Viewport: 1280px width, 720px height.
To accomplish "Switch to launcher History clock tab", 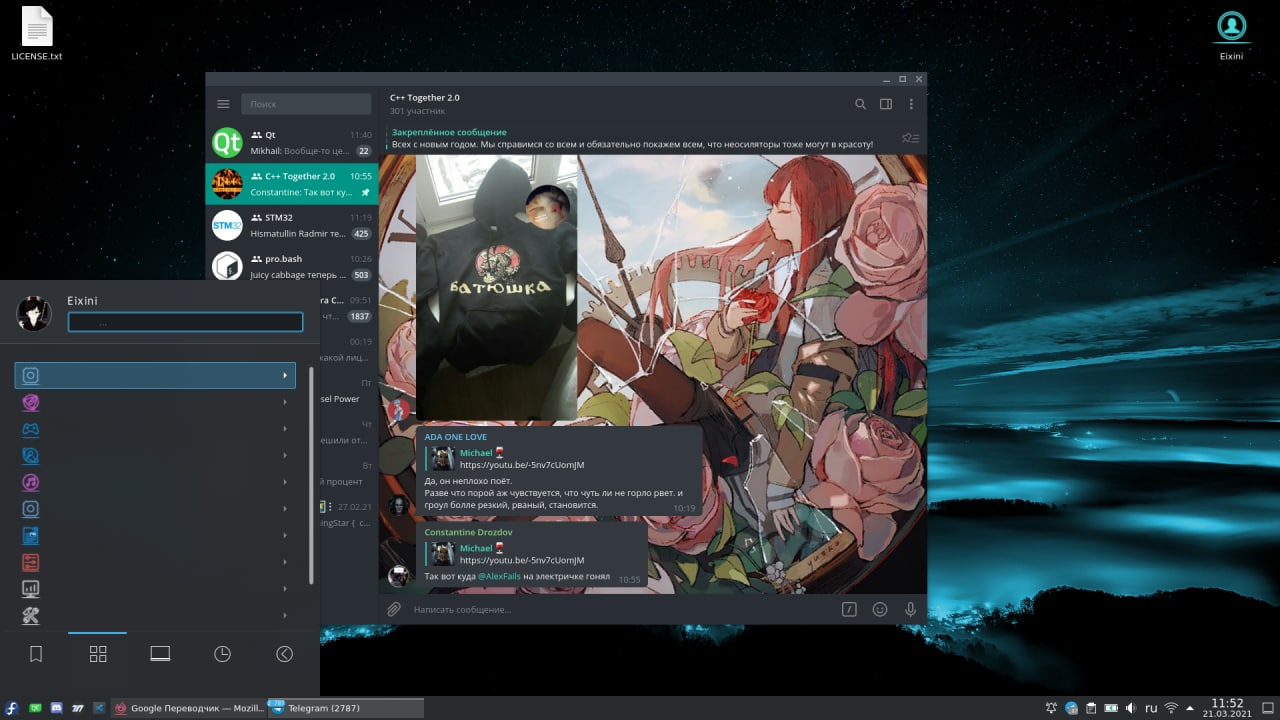I will (x=222, y=654).
